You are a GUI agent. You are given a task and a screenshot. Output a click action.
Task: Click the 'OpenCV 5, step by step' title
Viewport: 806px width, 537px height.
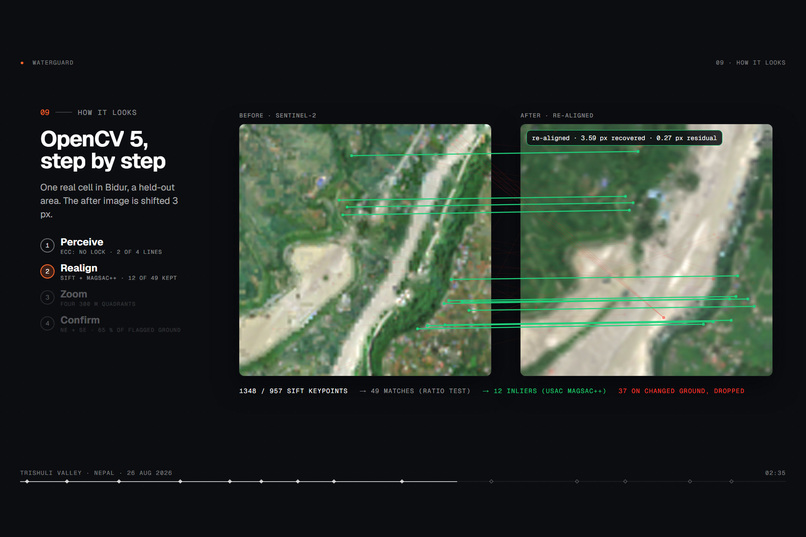click(x=103, y=150)
